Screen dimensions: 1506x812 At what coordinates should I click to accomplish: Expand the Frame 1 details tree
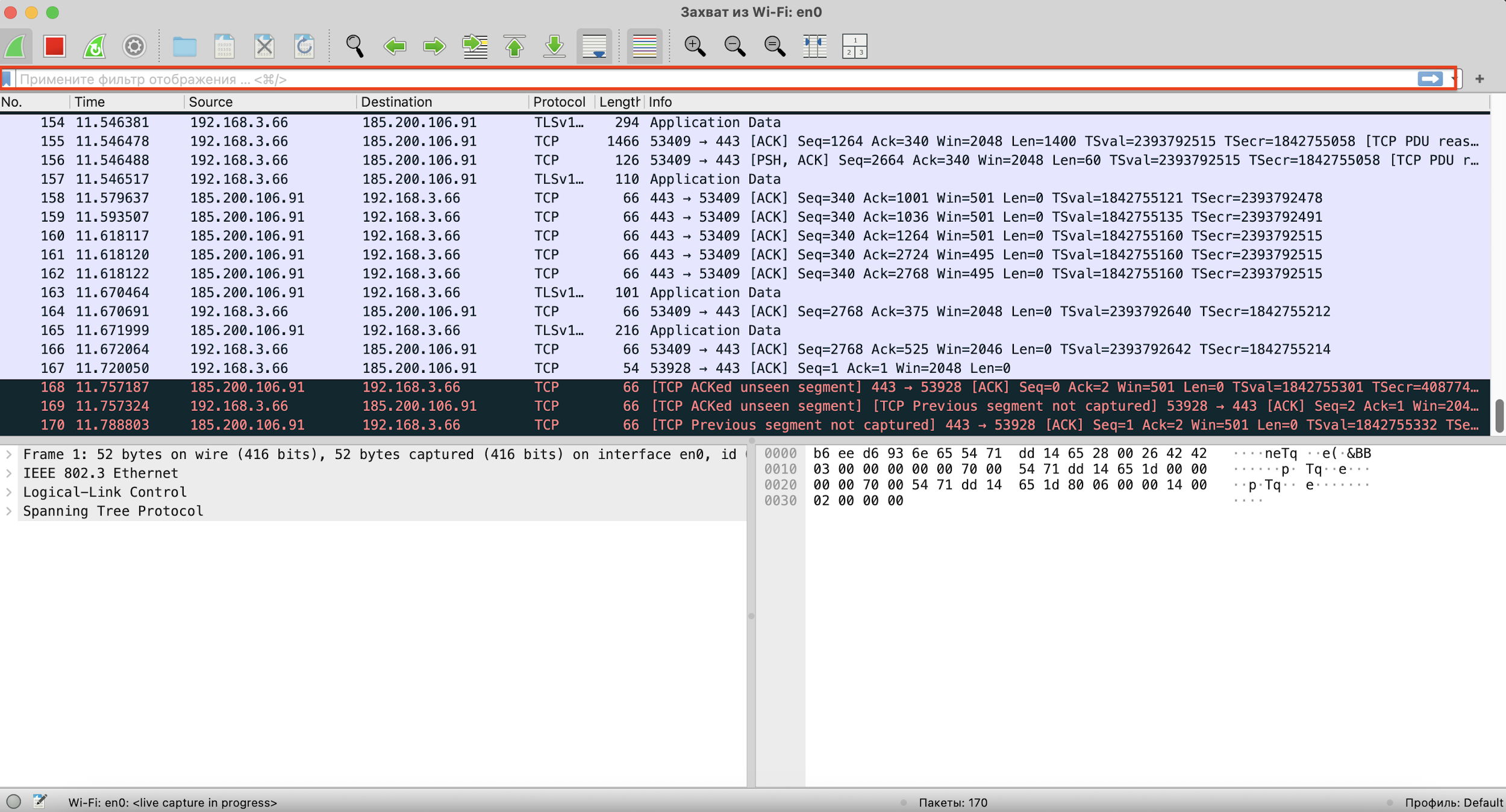[9, 454]
